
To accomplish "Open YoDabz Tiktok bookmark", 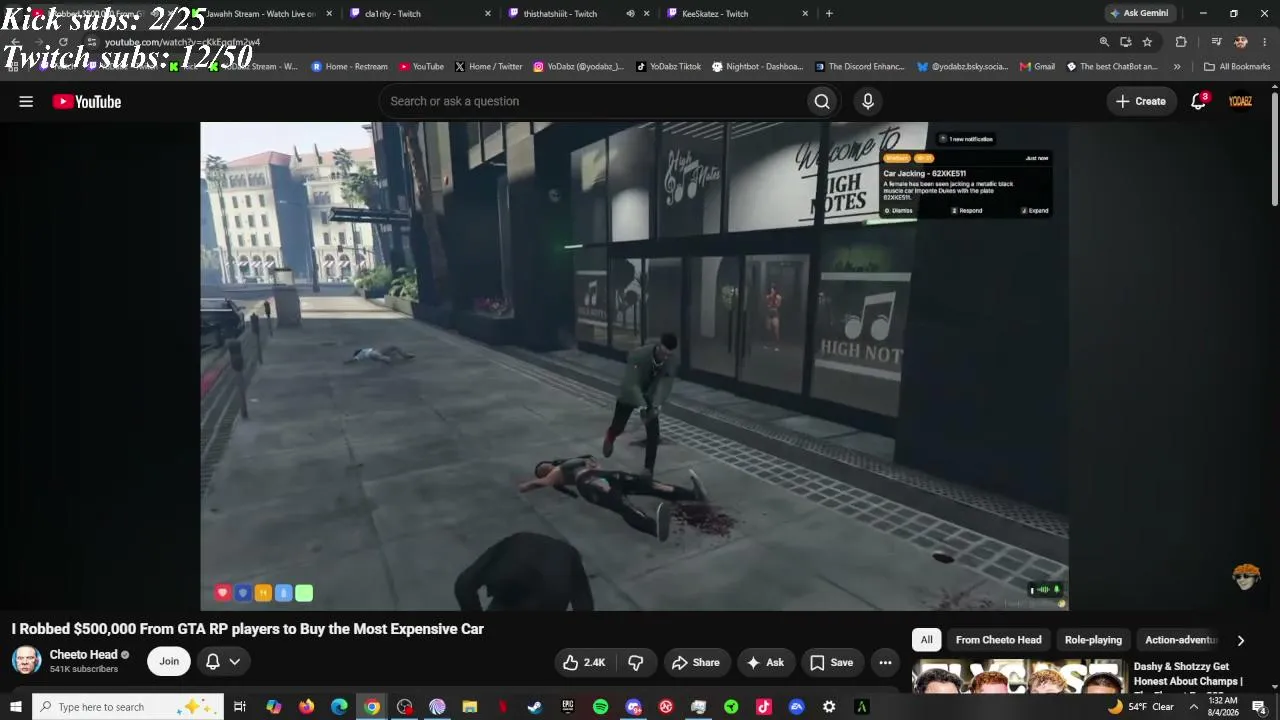I will [668, 67].
